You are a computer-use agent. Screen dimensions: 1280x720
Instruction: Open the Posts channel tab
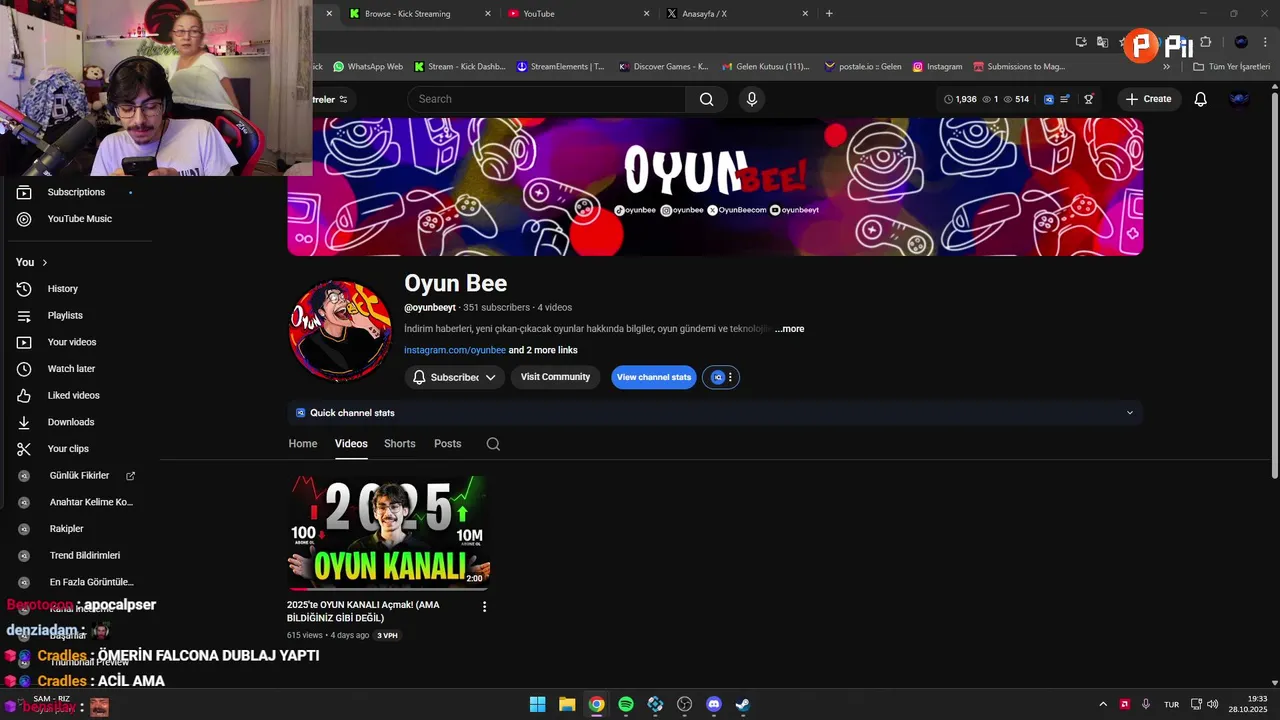pos(448,444)
